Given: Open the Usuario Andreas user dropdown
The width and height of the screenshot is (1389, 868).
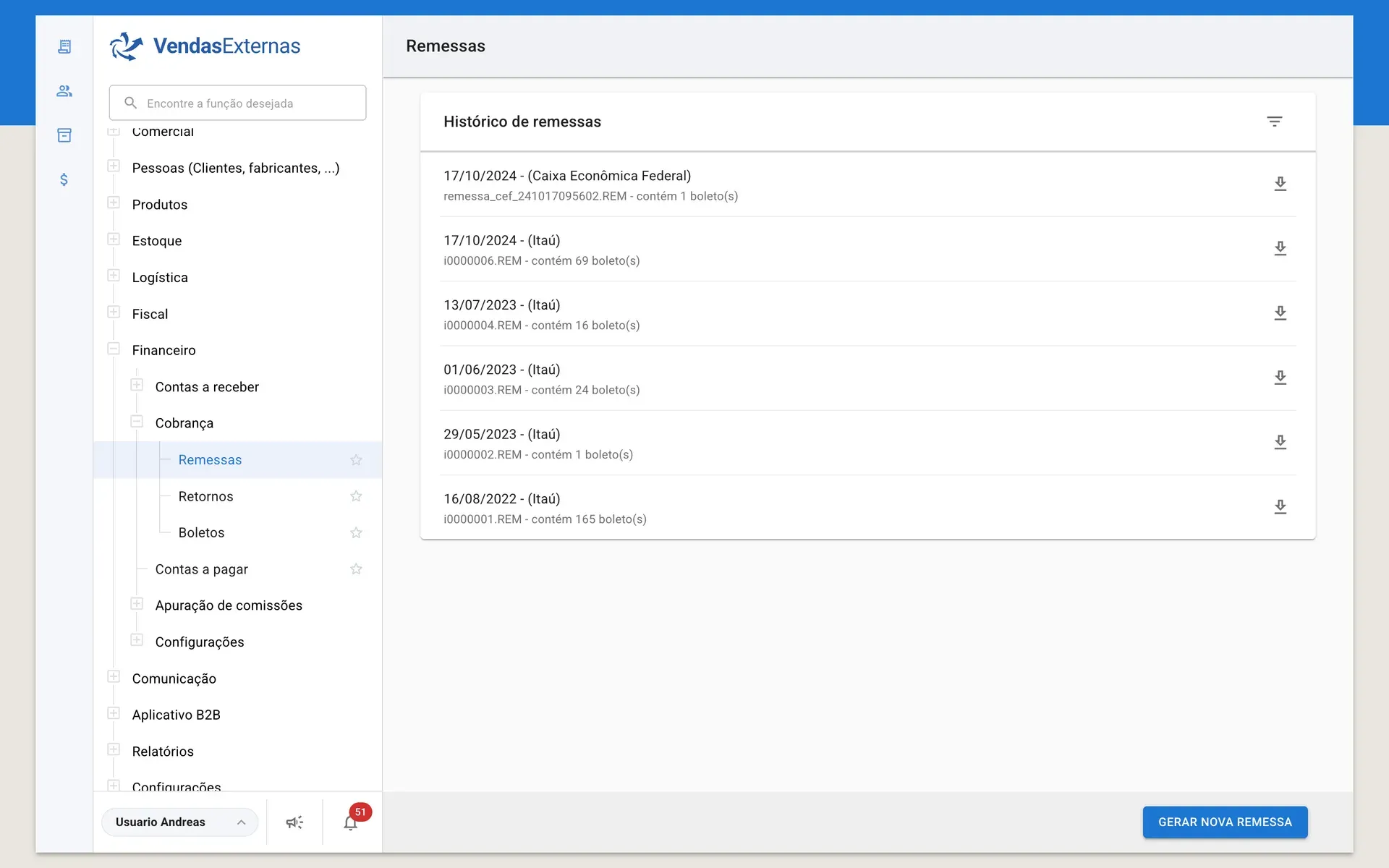Looking at the screenshot, I should click(180, 822).
